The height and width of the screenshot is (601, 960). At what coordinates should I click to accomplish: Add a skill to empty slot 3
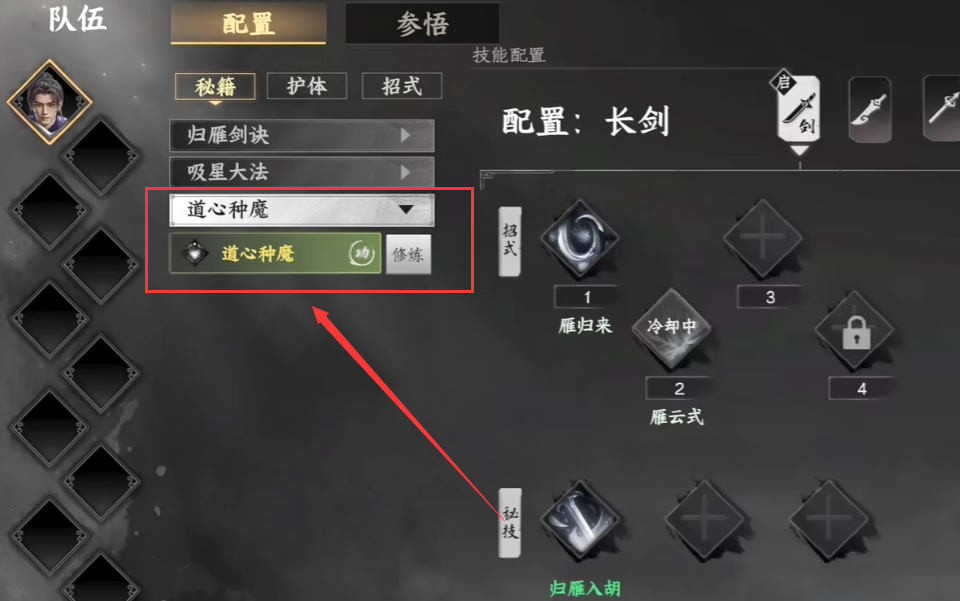[762, 237]
